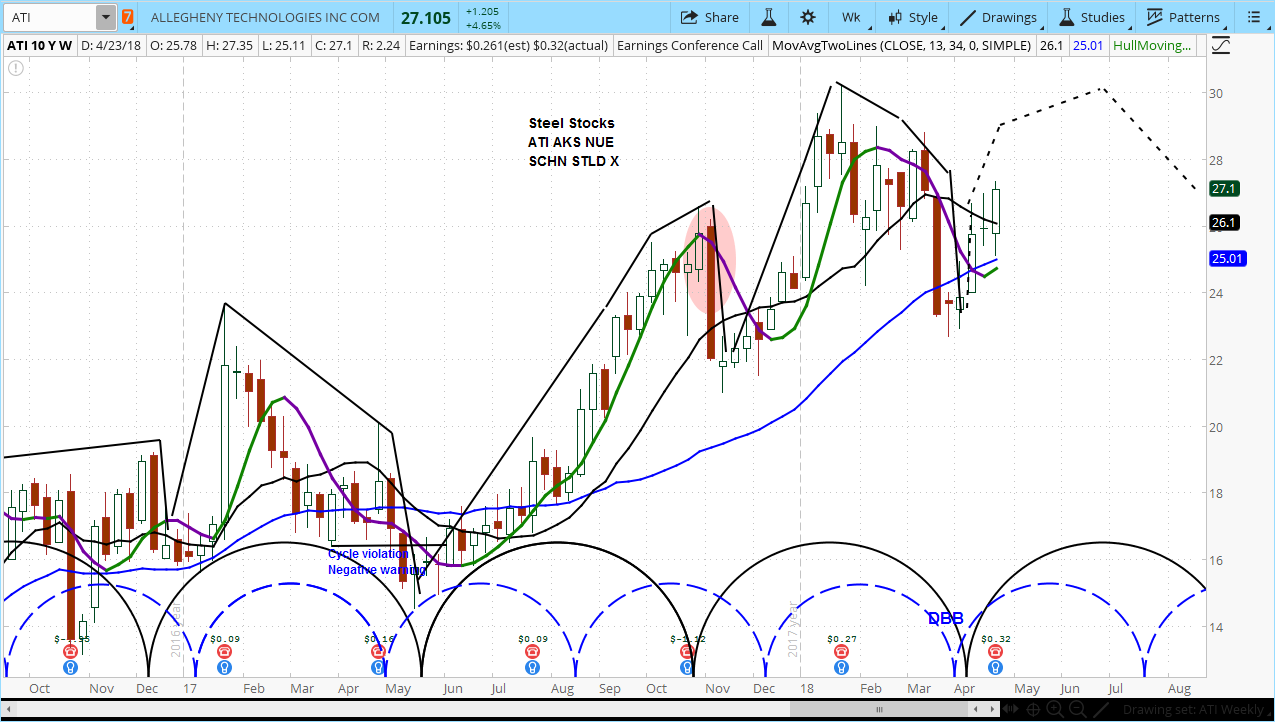Click the orange alert badge beside the symbol box
The width and height of the screenshot is (1275, 722).
pos(127,17)
